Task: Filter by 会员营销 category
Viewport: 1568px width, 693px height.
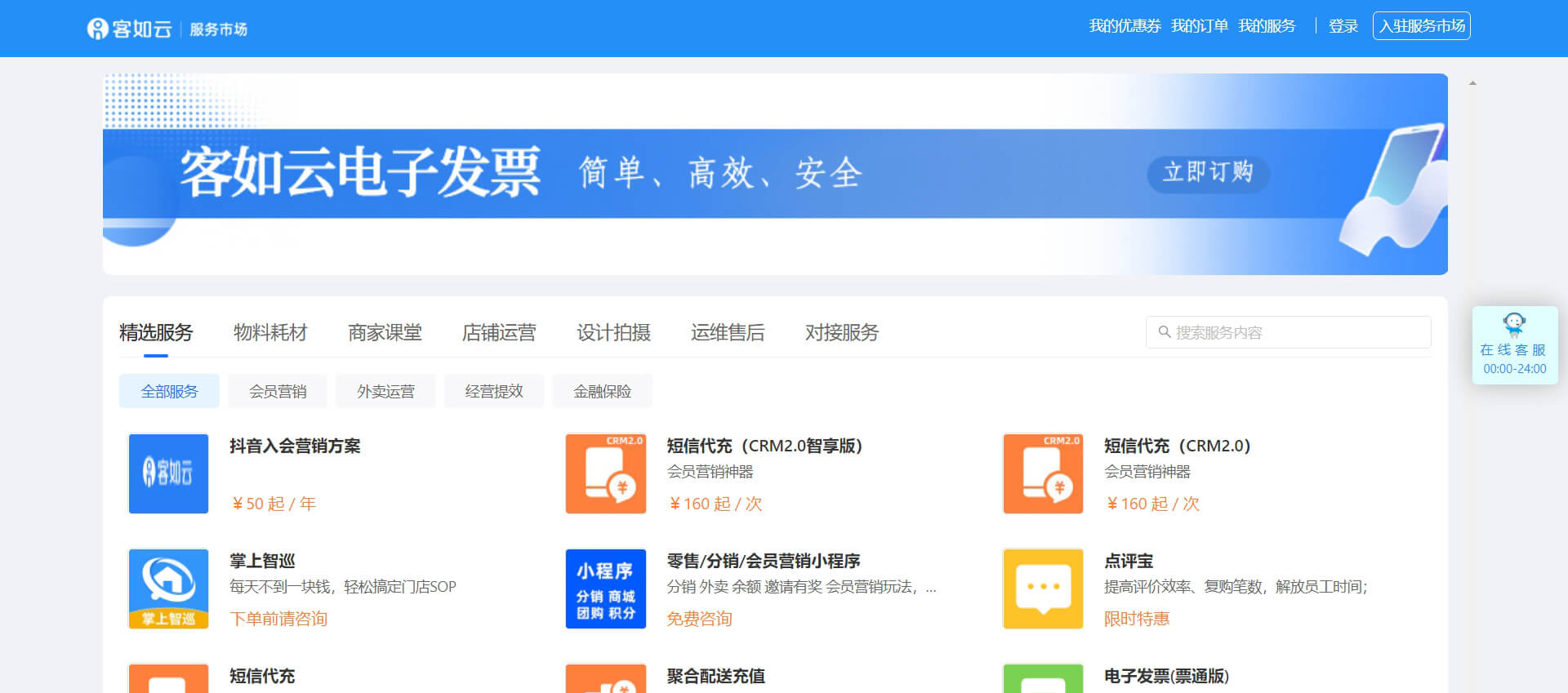Action: [278, 392]
